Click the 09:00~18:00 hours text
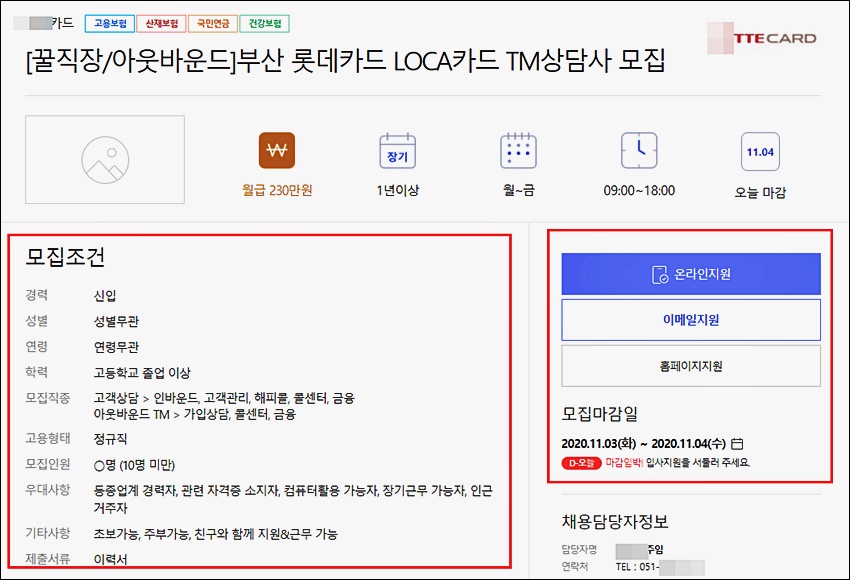Image resolution: width=850 pixels, height=580 pixels. pyautogui.click(x=639, y=190)
